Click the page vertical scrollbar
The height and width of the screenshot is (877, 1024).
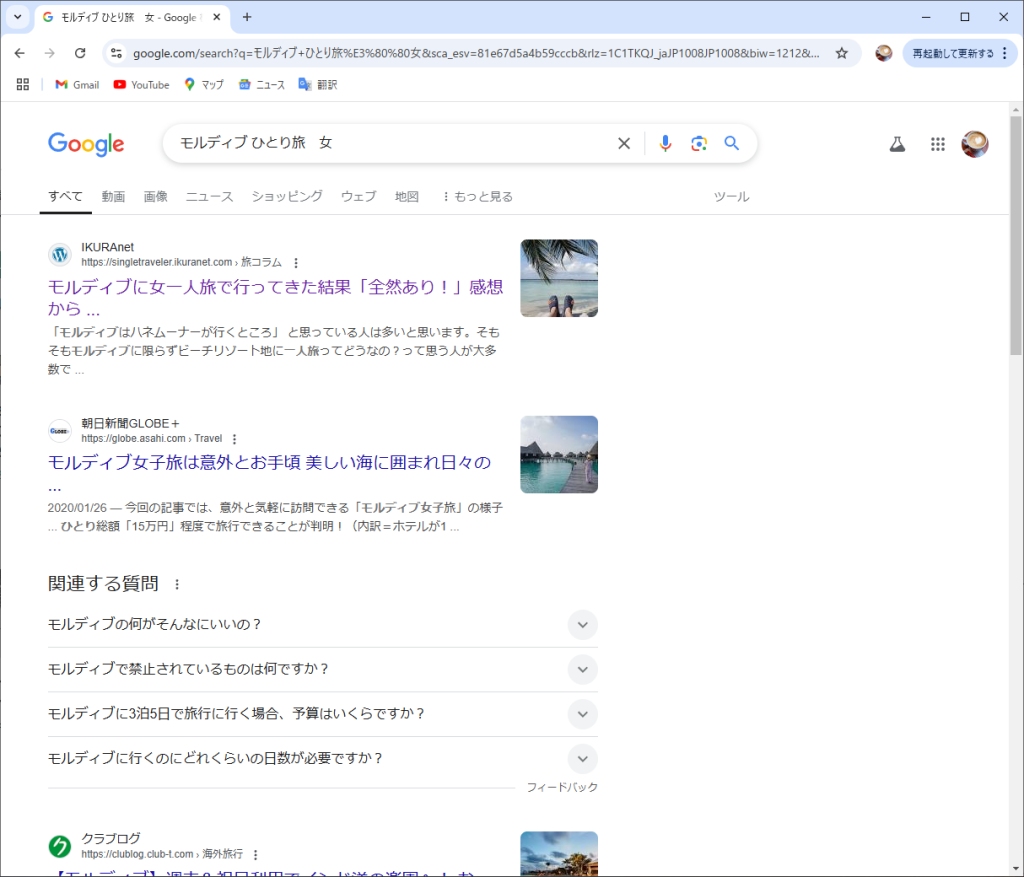tap(1016, 250)
